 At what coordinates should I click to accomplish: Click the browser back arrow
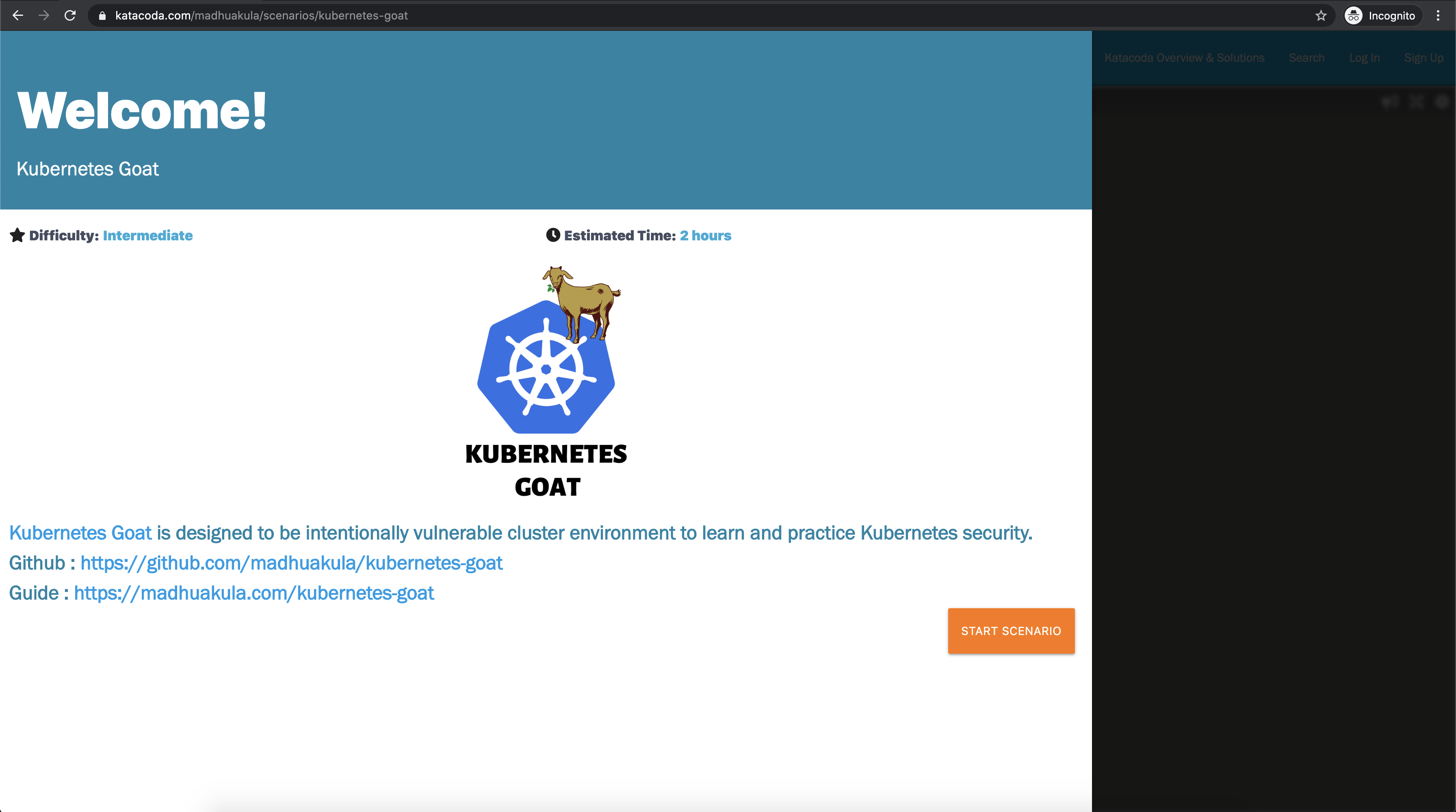(x=17, y=16)
